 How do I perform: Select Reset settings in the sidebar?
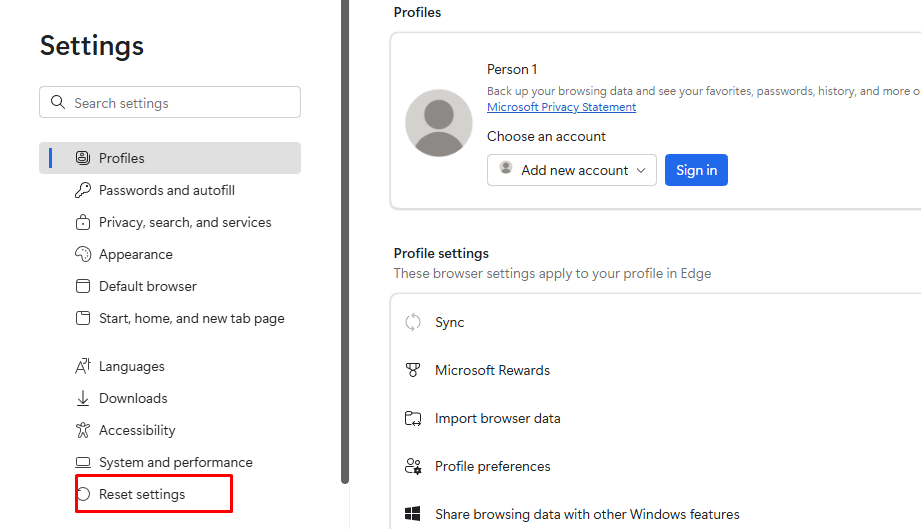(142, 494)
